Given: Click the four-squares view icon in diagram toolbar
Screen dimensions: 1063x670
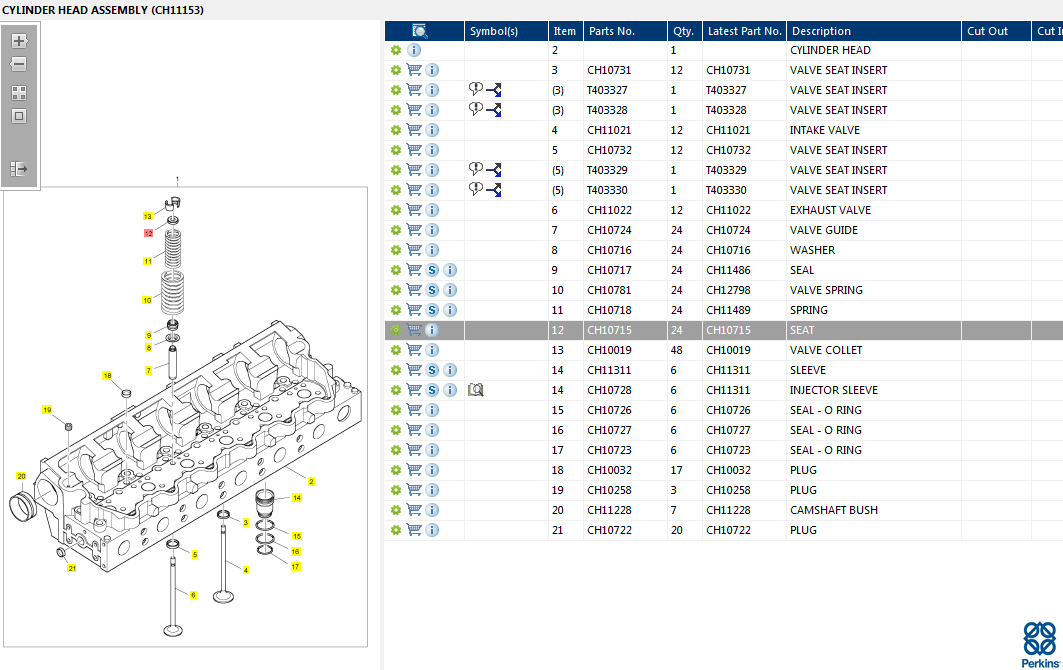Looking at the screenshot, I should pos(19,92).
